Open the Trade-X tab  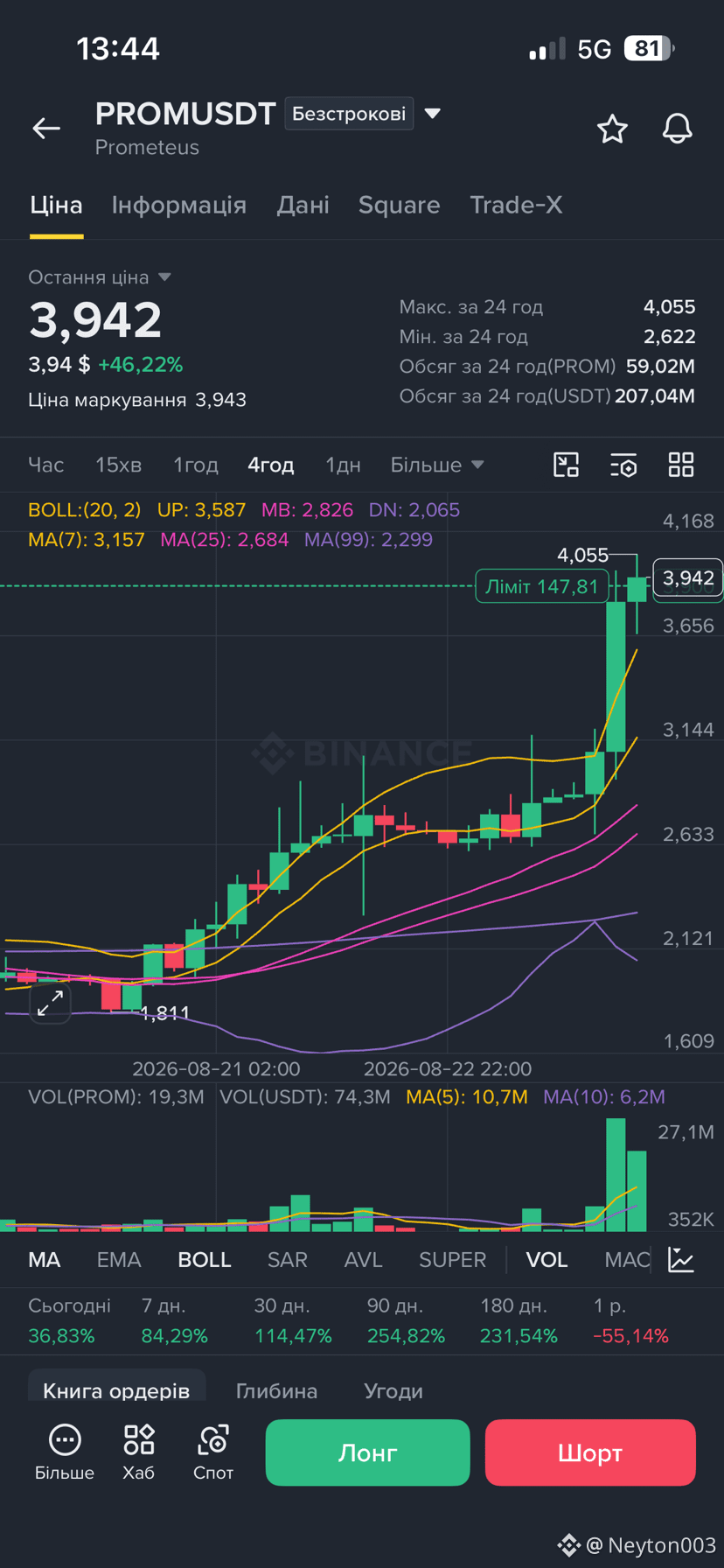click(x=516, y=205)
